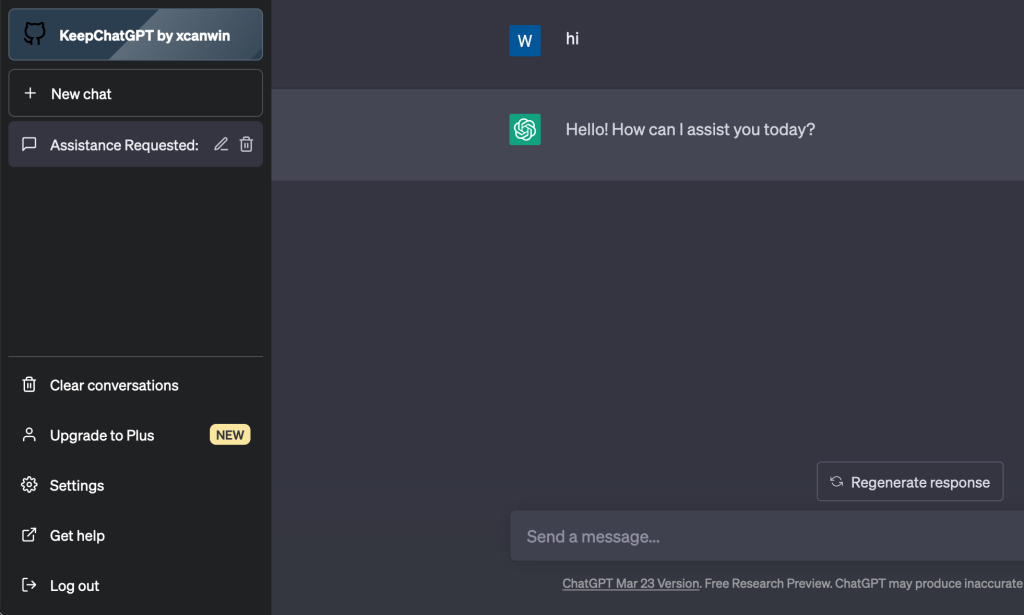Open the ChatGPT Mar 23 Version link
The height and width of the screenshot is (615, 1024).
[630, 583]
